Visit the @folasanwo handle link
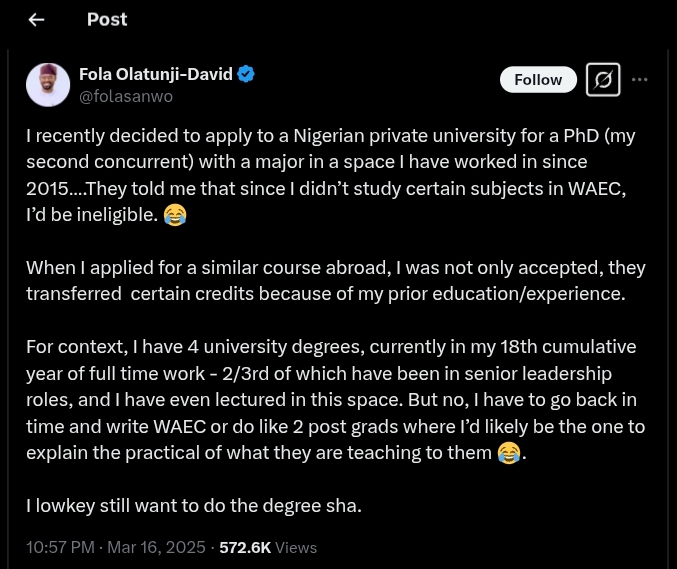This screenshot has height=569, width=677. tap(126, 97)
